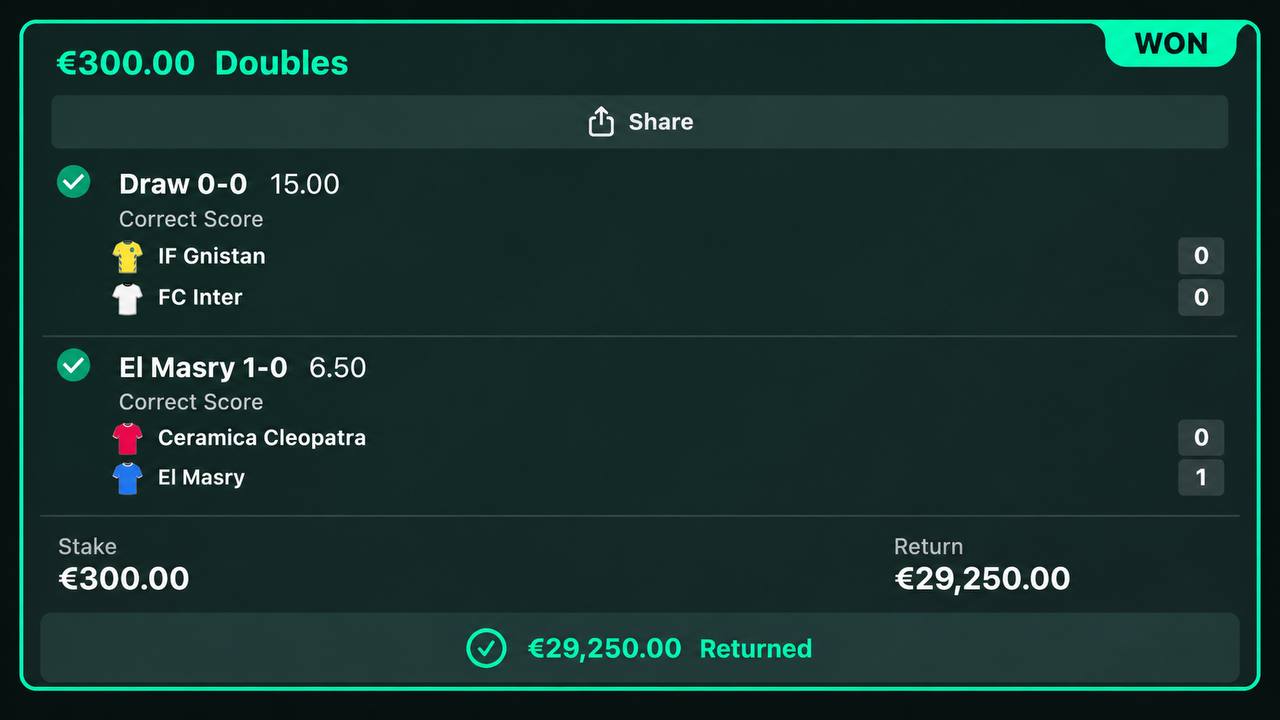Open the Share button

(640, 122)
